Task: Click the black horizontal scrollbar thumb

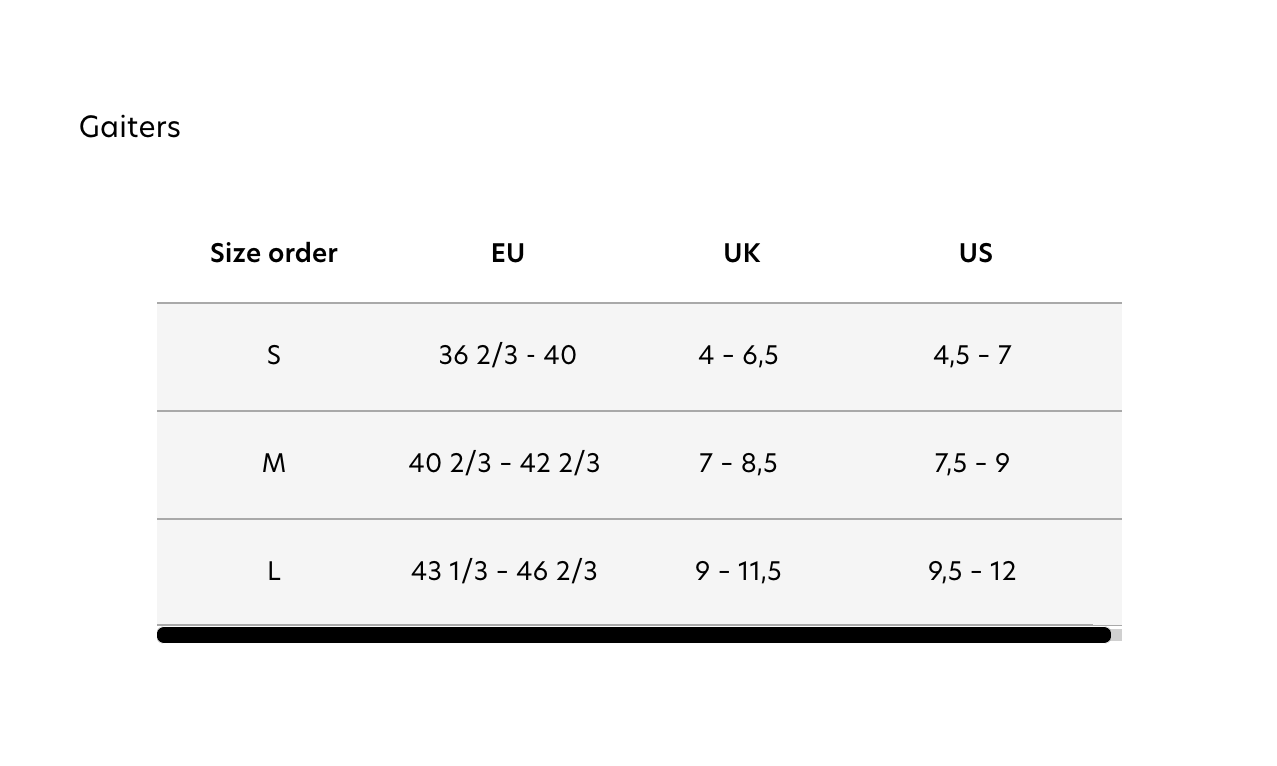Action: point(634,635)
